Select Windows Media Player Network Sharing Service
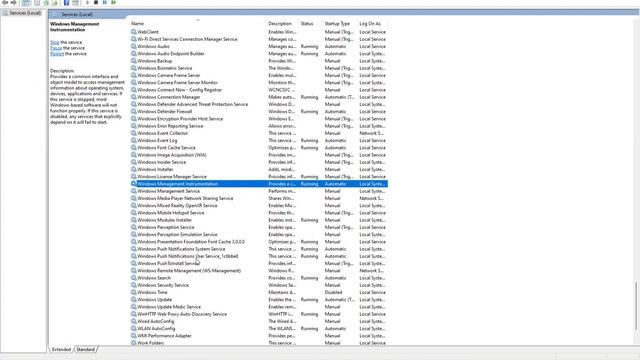The height and width of the screenshot is (360, 640). (259, 198)
